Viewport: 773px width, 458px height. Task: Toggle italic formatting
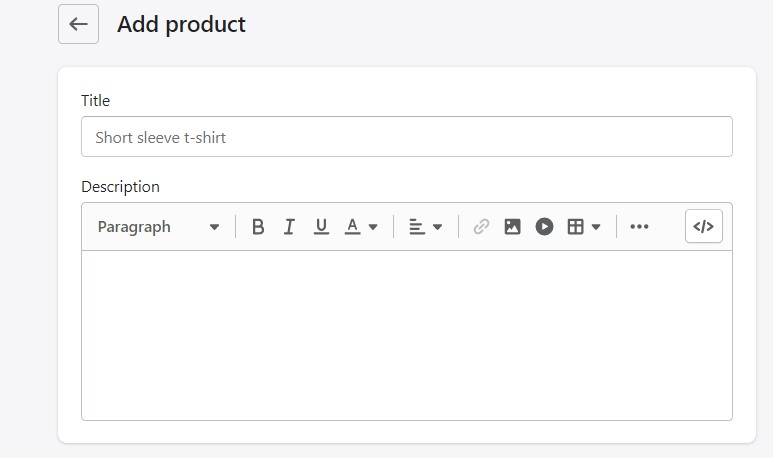(289, 227)
